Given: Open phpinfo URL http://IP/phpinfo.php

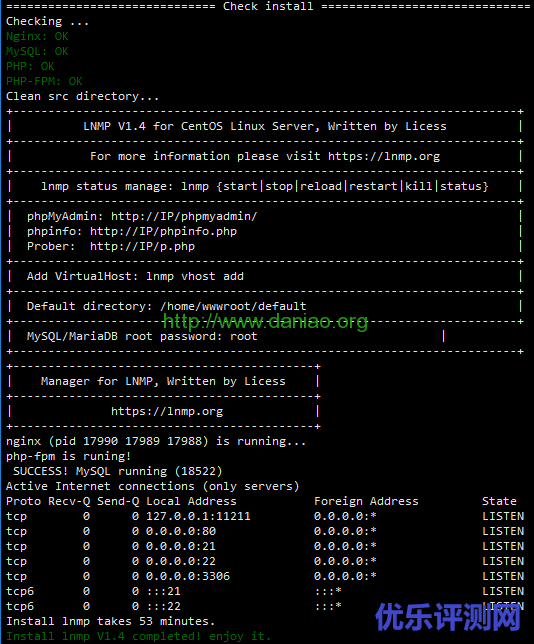Looking at the screenshot, I should point(163,231).
